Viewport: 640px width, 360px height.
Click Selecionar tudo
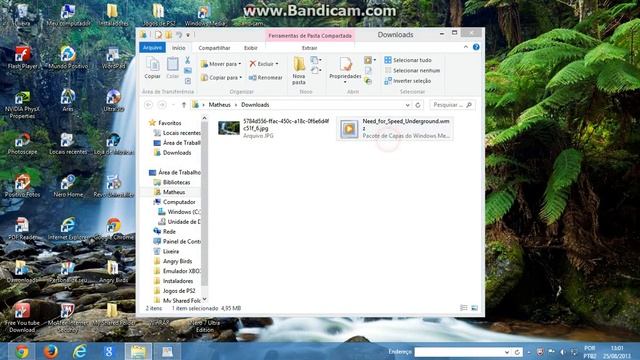pos(408,60)
